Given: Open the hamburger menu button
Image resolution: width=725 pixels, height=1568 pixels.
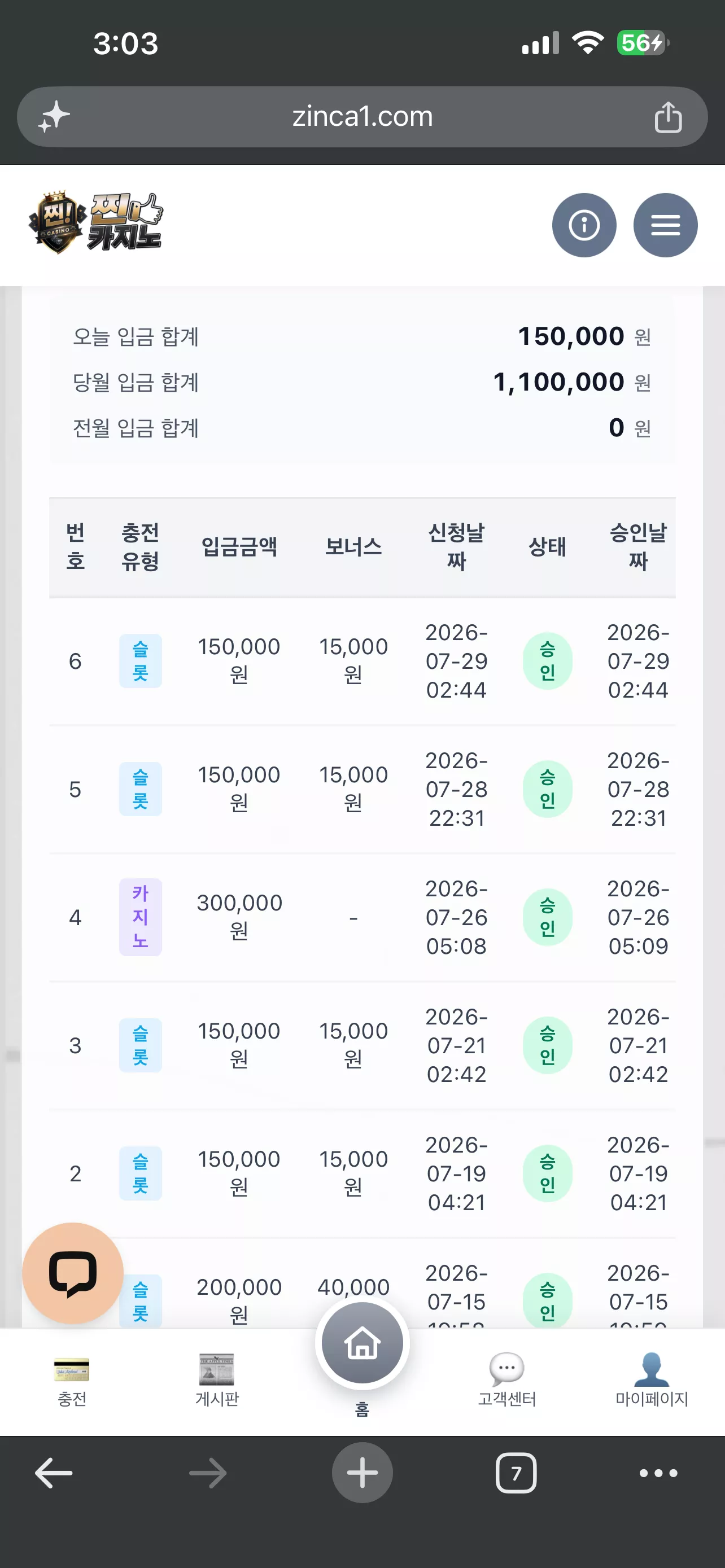Looking at the screenshot, I should [665, 225].
